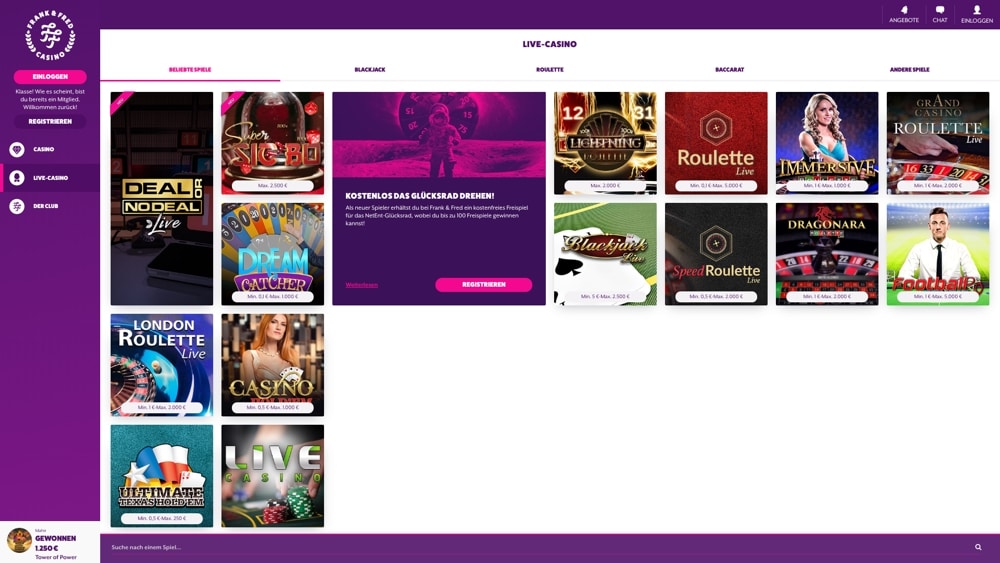
Task: Click the game search input field
Action: pyautogui.click(x=536, y=547)
